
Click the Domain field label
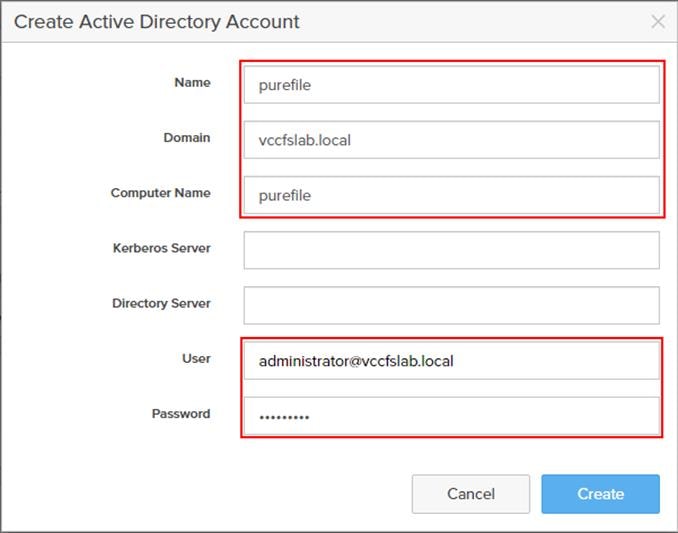coord(187,138)
